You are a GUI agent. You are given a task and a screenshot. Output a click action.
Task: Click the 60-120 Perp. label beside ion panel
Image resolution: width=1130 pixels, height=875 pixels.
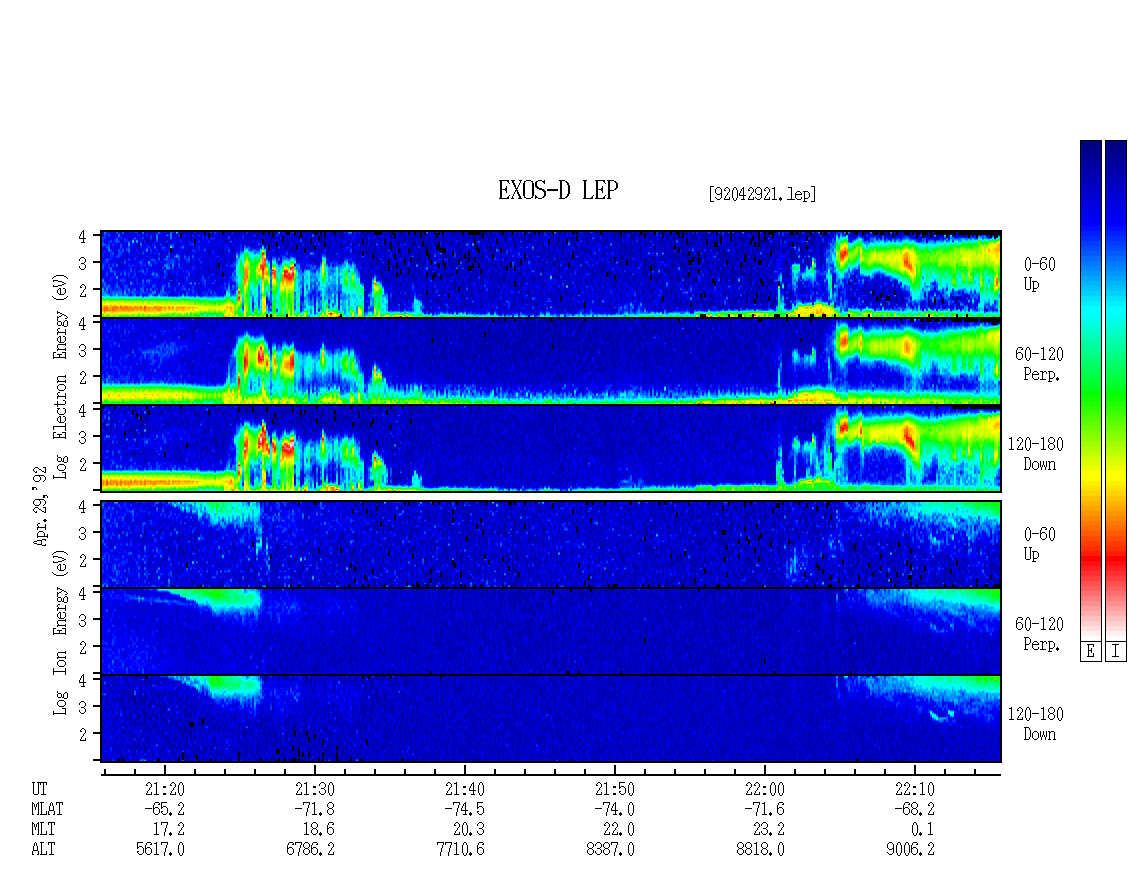[1039, 634]
